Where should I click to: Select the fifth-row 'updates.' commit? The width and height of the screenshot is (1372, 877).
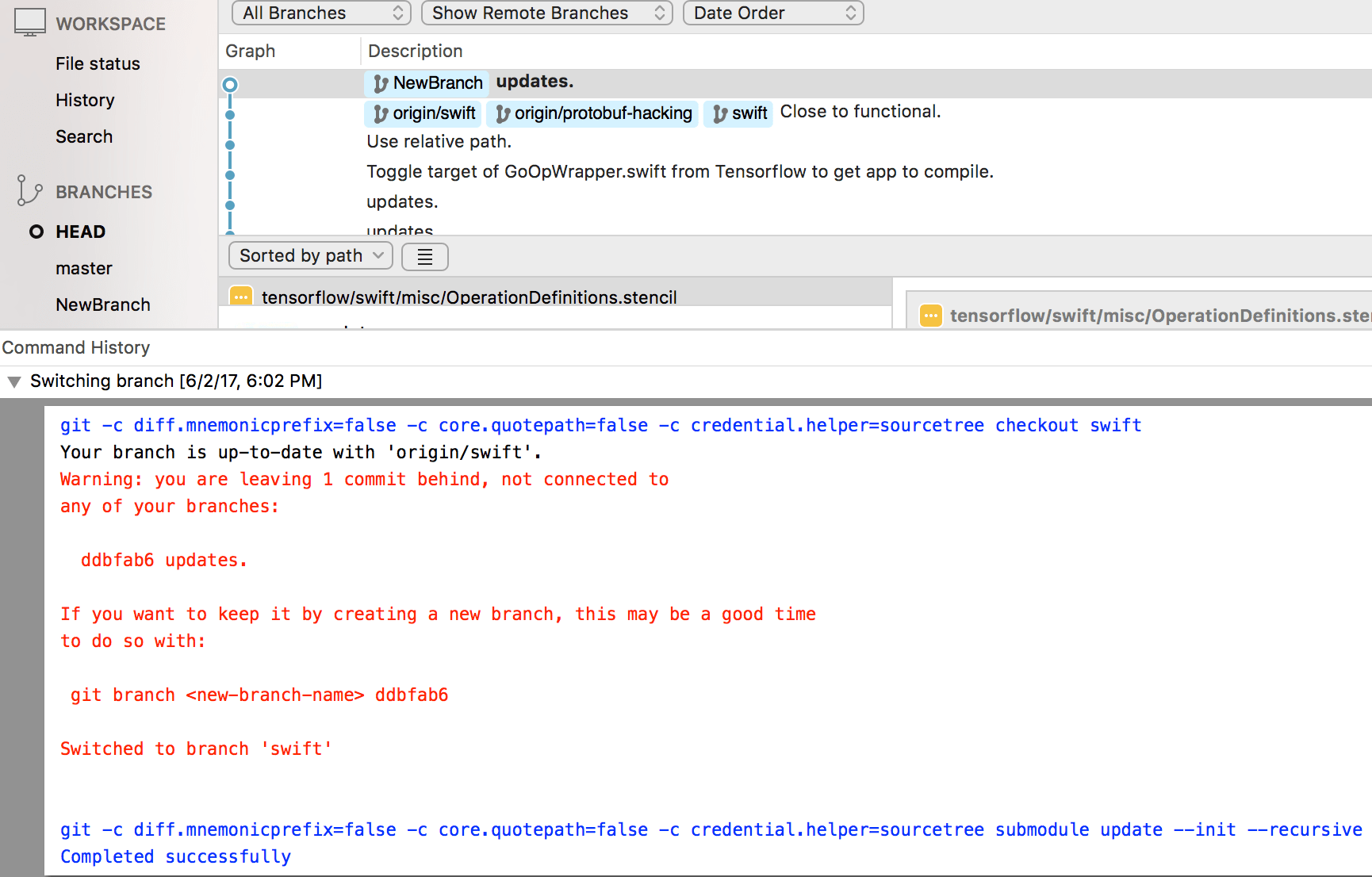coord(402,202)
